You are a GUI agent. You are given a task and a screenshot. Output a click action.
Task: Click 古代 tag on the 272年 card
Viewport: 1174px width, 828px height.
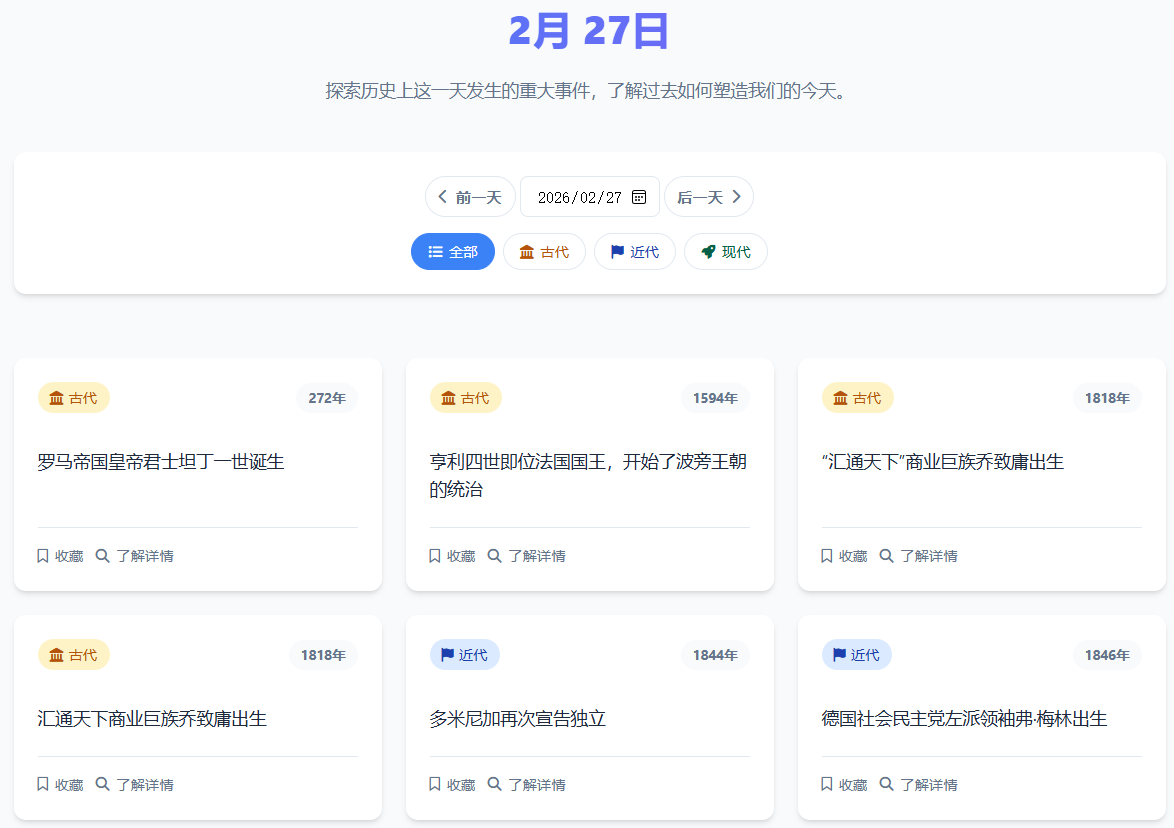(74, 398)
